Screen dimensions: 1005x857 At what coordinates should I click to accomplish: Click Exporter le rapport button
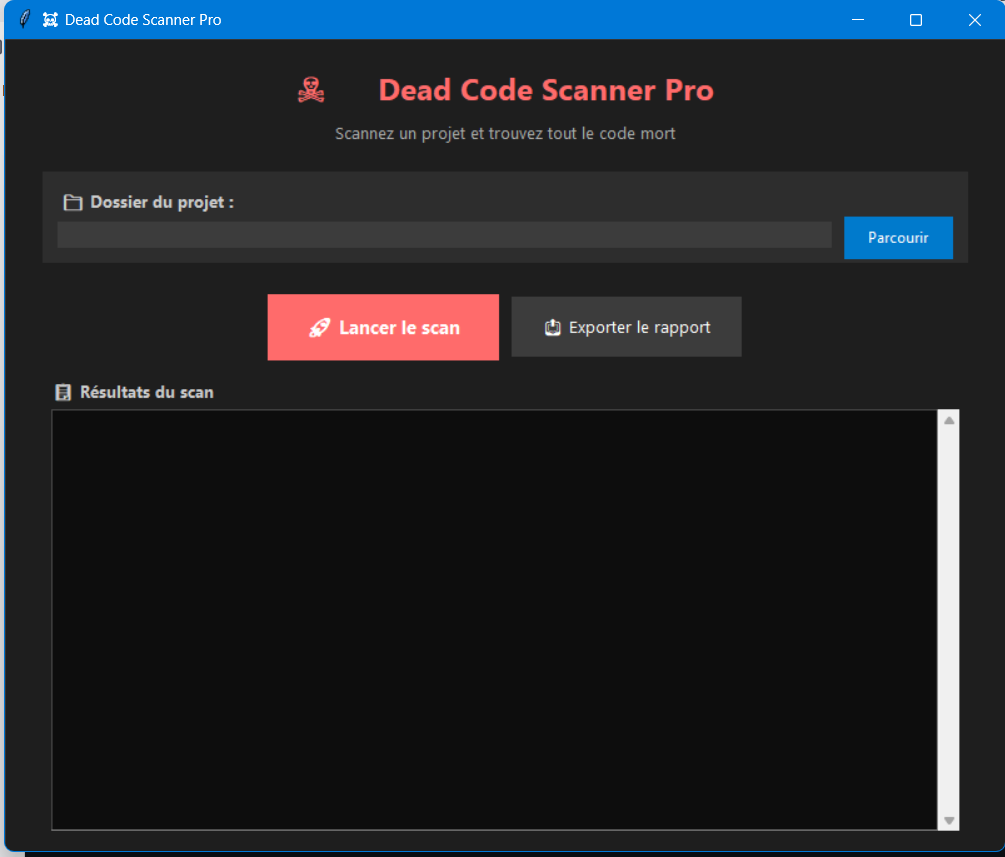tap(626, 327)
